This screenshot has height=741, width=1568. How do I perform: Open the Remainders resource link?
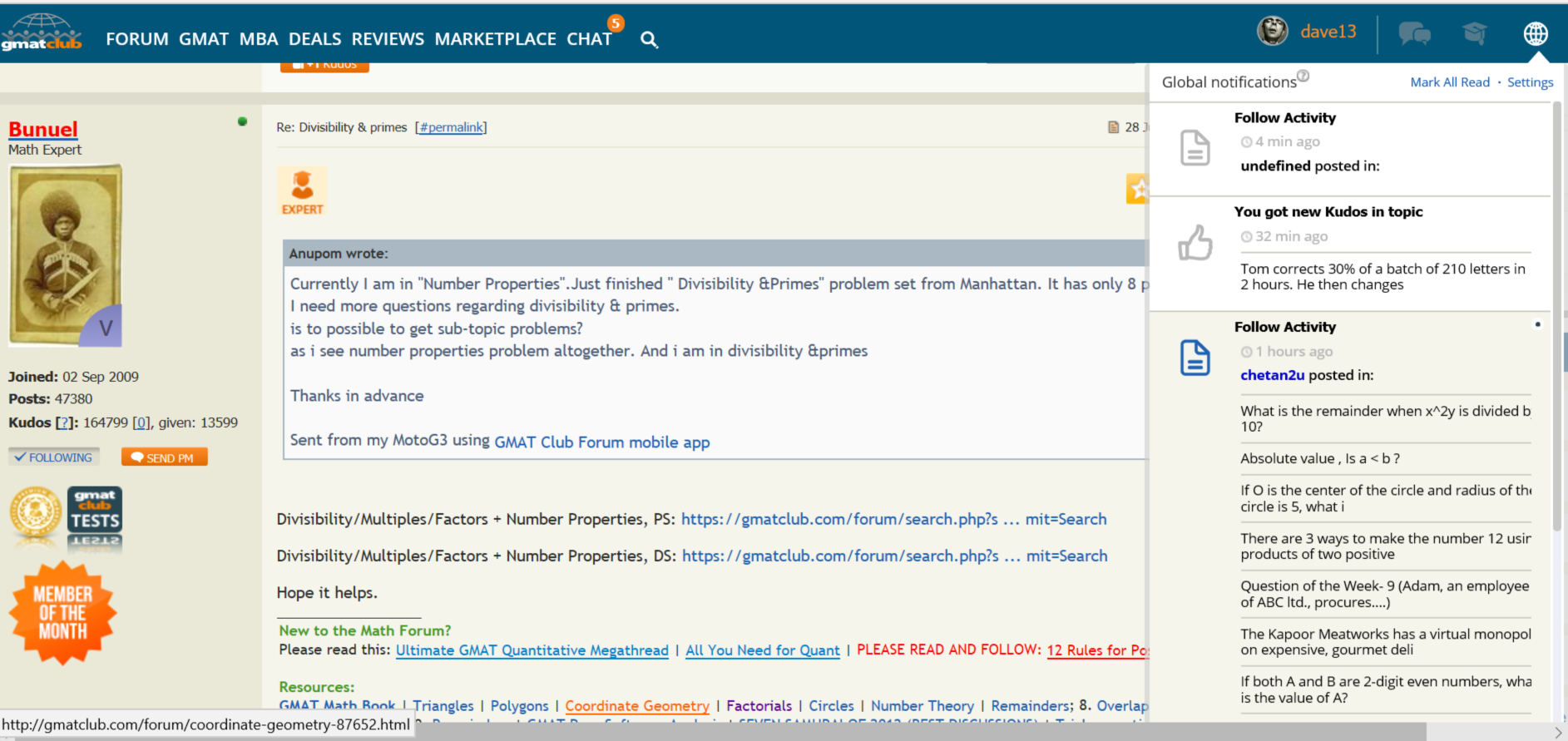pos(1030,706)
